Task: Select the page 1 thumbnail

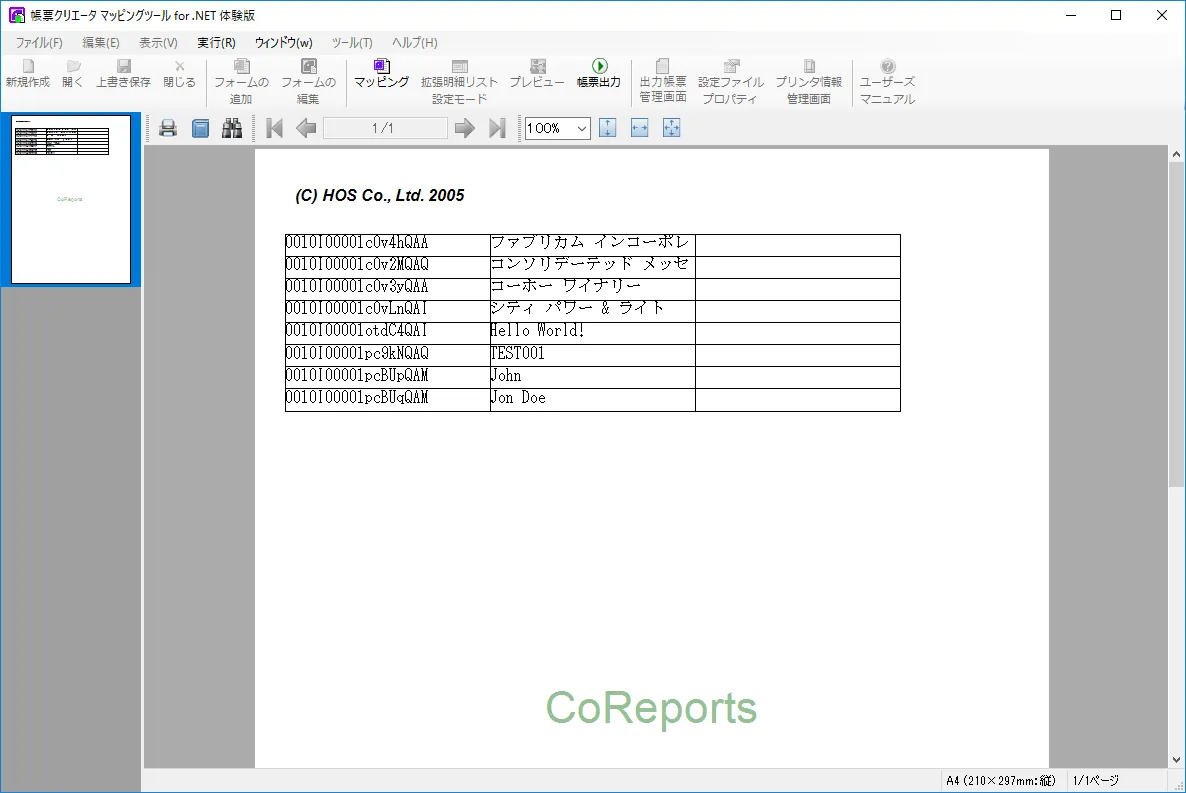Action: coord(71,199)
